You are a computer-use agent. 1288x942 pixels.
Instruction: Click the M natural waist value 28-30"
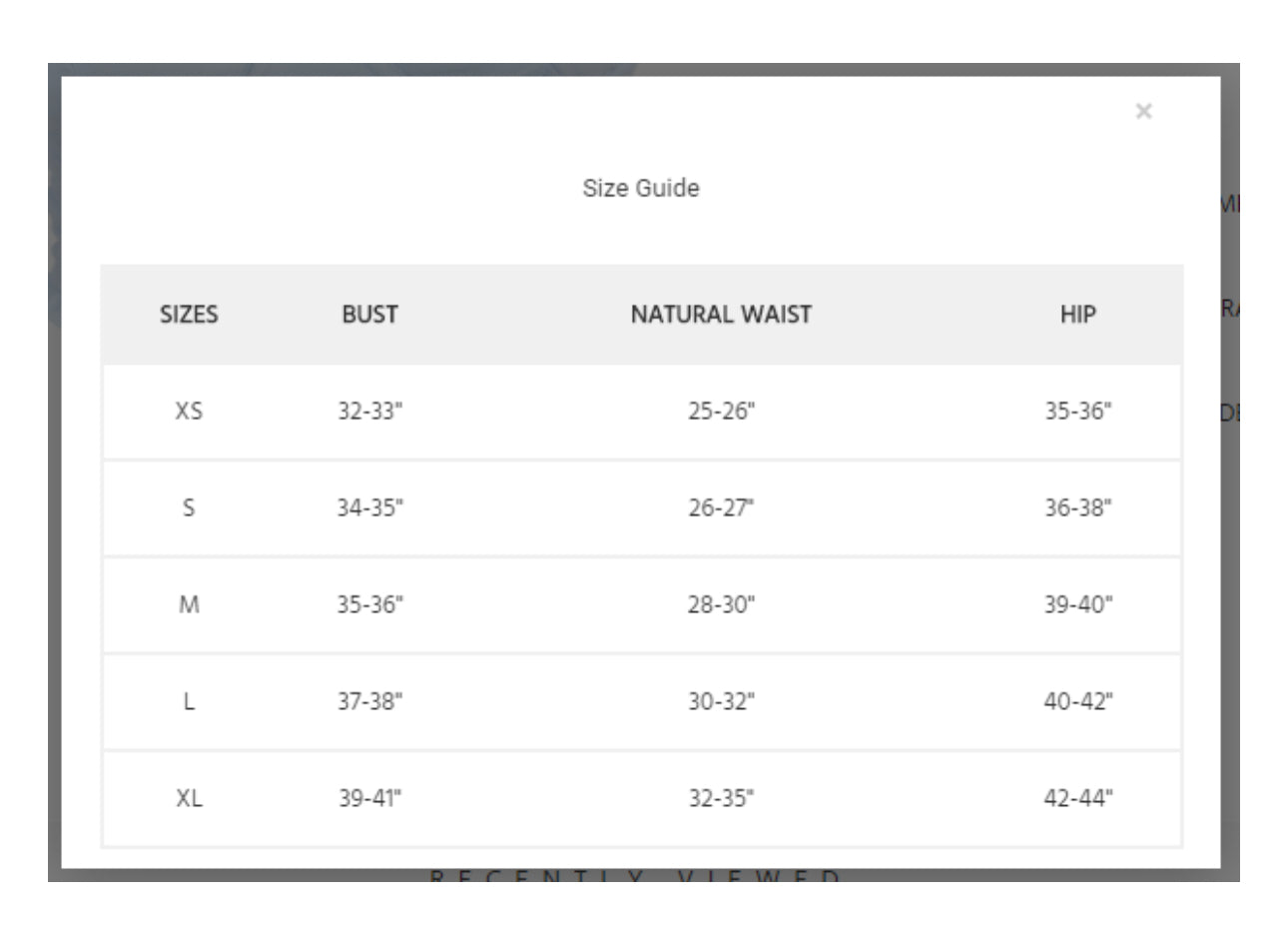721,604
